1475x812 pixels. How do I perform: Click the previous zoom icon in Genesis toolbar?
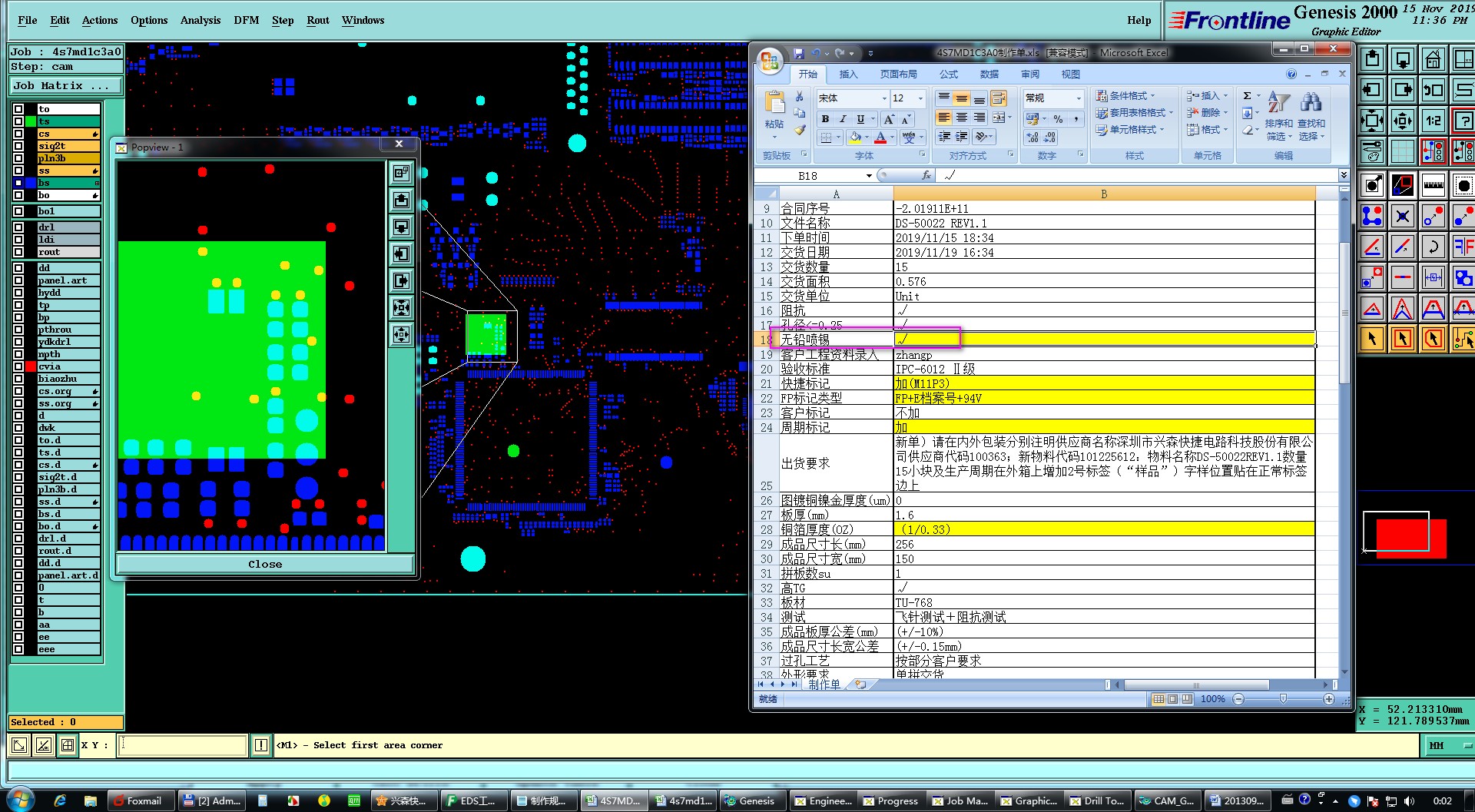click(1434, 90)
